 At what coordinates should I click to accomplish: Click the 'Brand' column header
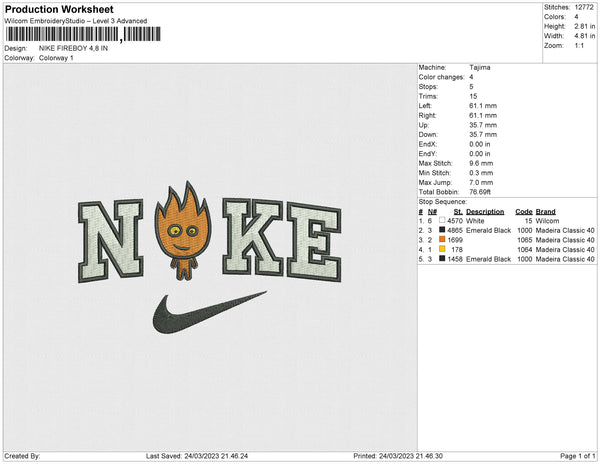tap(545, 212)
